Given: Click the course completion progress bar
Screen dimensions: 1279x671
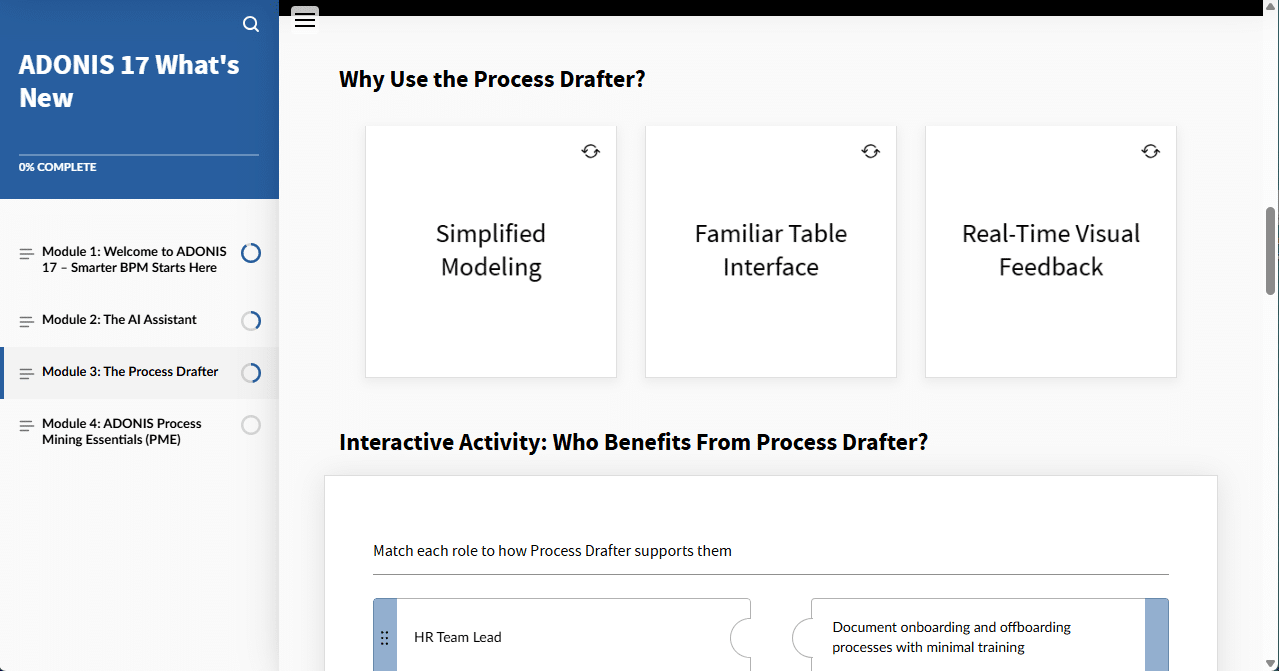Looking at the screenshot, I should 139,155.
